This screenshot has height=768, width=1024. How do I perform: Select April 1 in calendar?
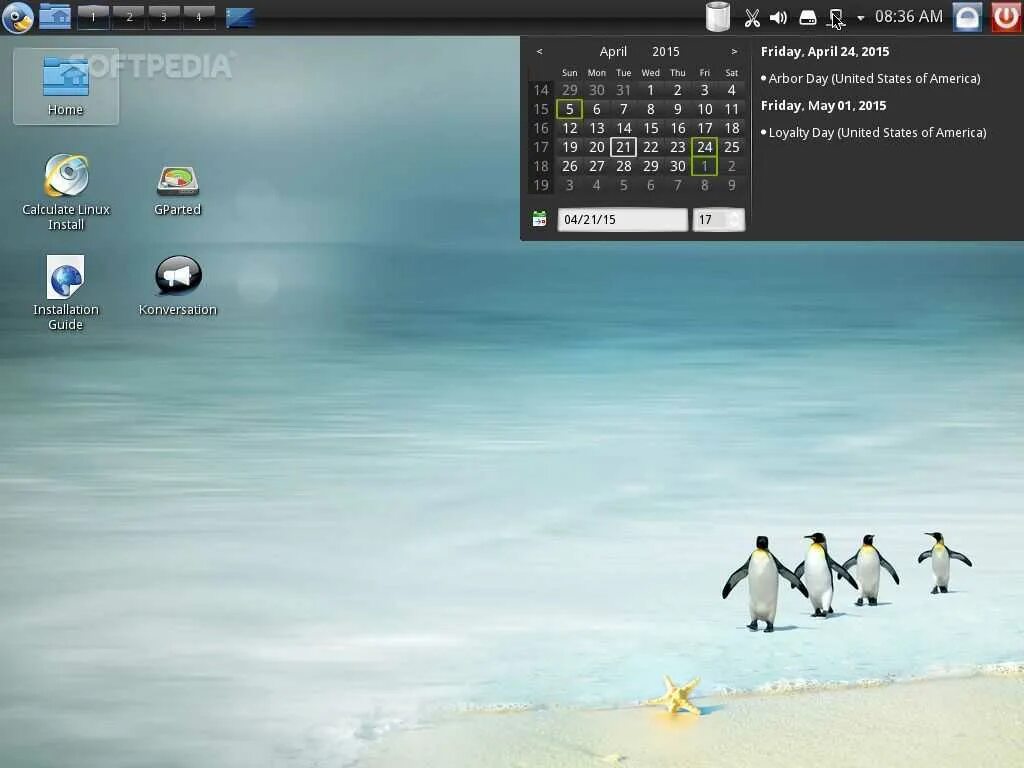point(650,90)
